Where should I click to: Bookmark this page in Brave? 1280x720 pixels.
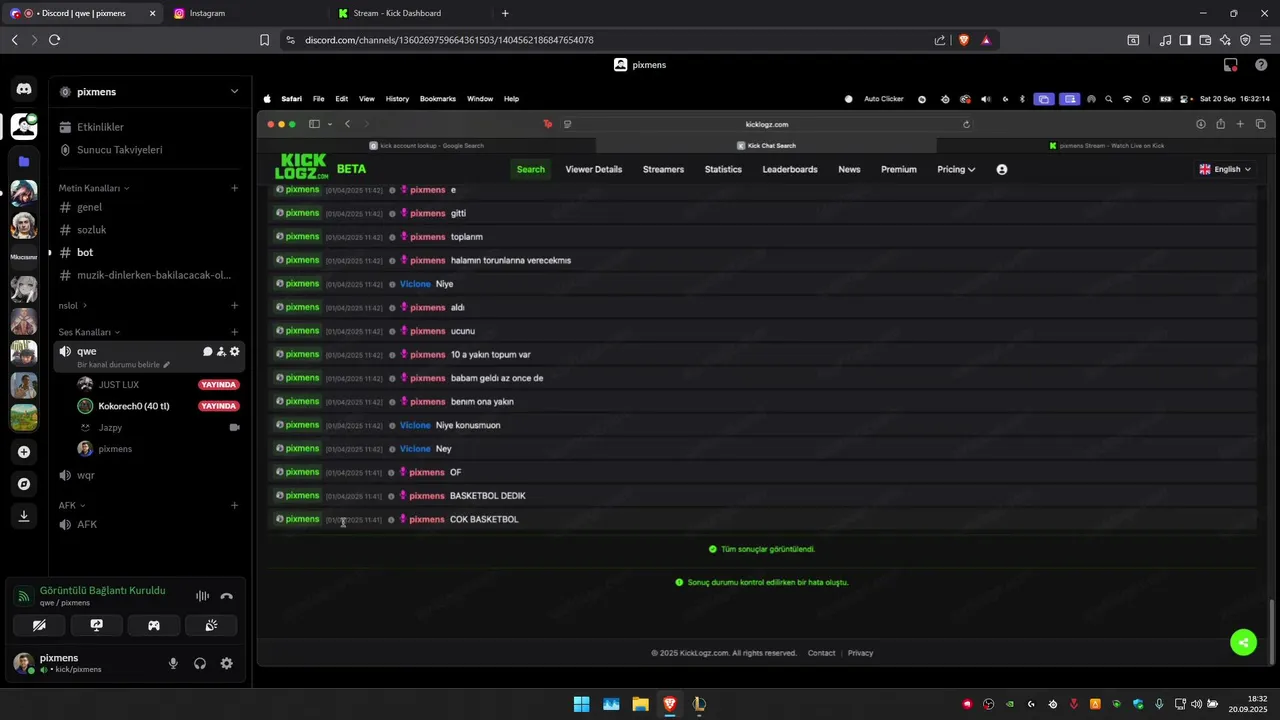click(x=264, y=40)
